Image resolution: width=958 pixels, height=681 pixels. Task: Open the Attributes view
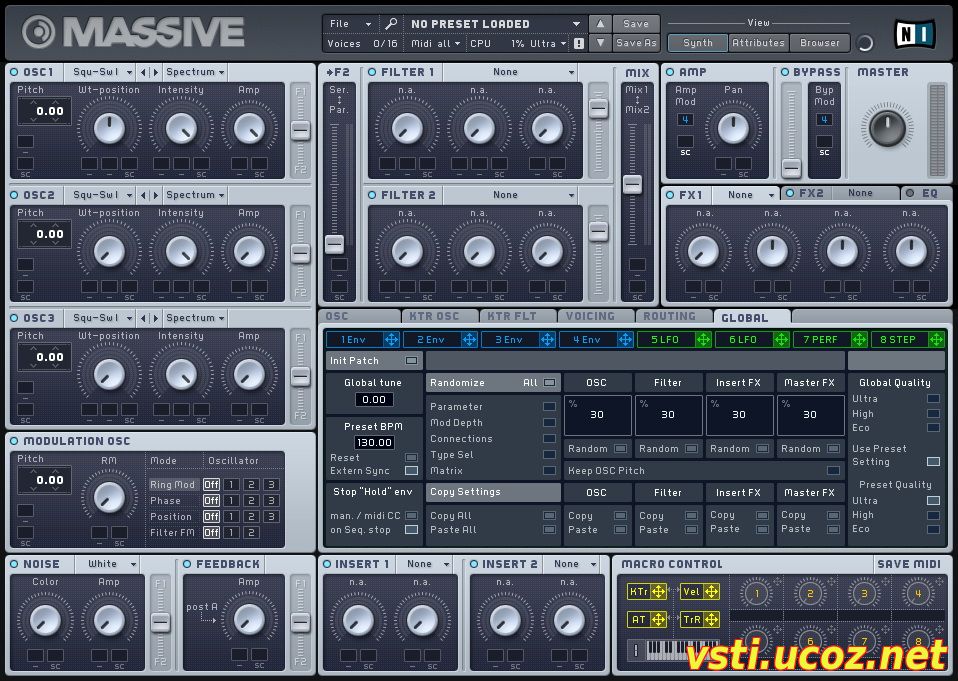coord(758,43)
